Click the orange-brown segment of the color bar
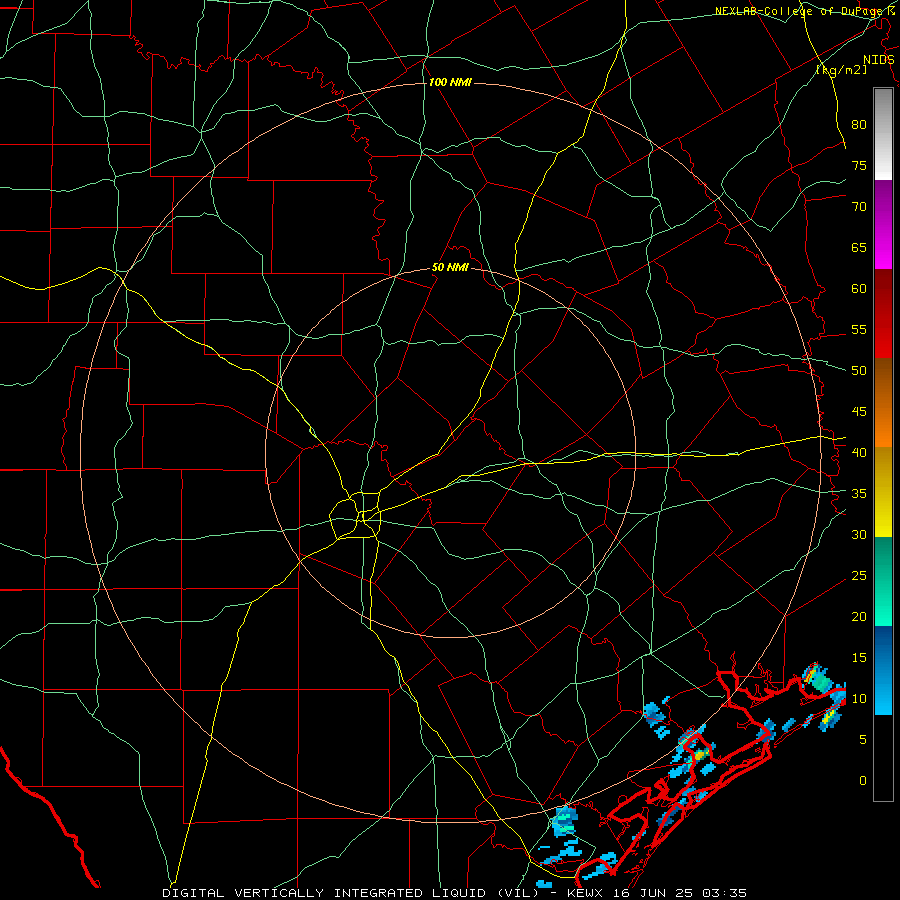 883,403
